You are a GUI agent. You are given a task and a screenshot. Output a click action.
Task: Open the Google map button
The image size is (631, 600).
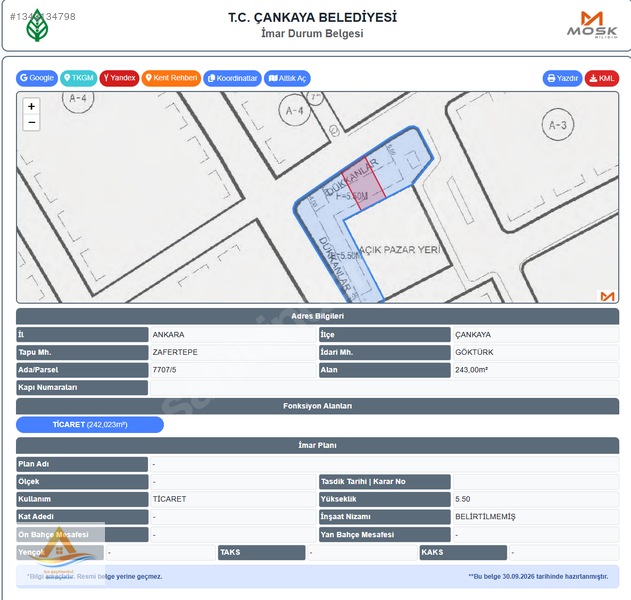point(37,78)
